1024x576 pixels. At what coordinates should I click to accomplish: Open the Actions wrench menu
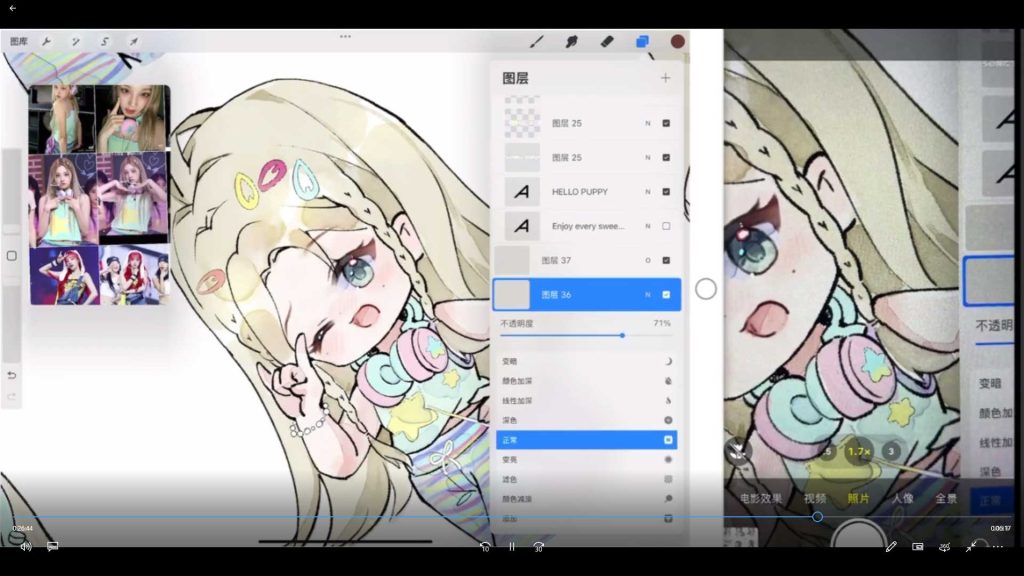coord(46,42)
